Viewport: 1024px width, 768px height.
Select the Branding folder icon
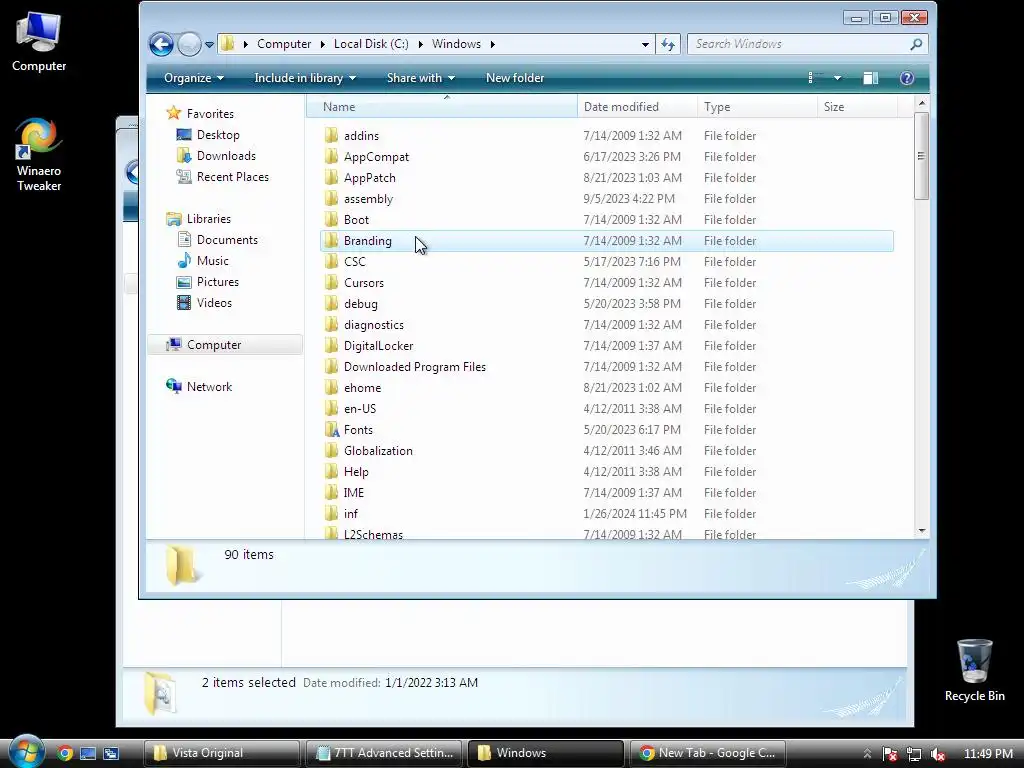[331, 240]
